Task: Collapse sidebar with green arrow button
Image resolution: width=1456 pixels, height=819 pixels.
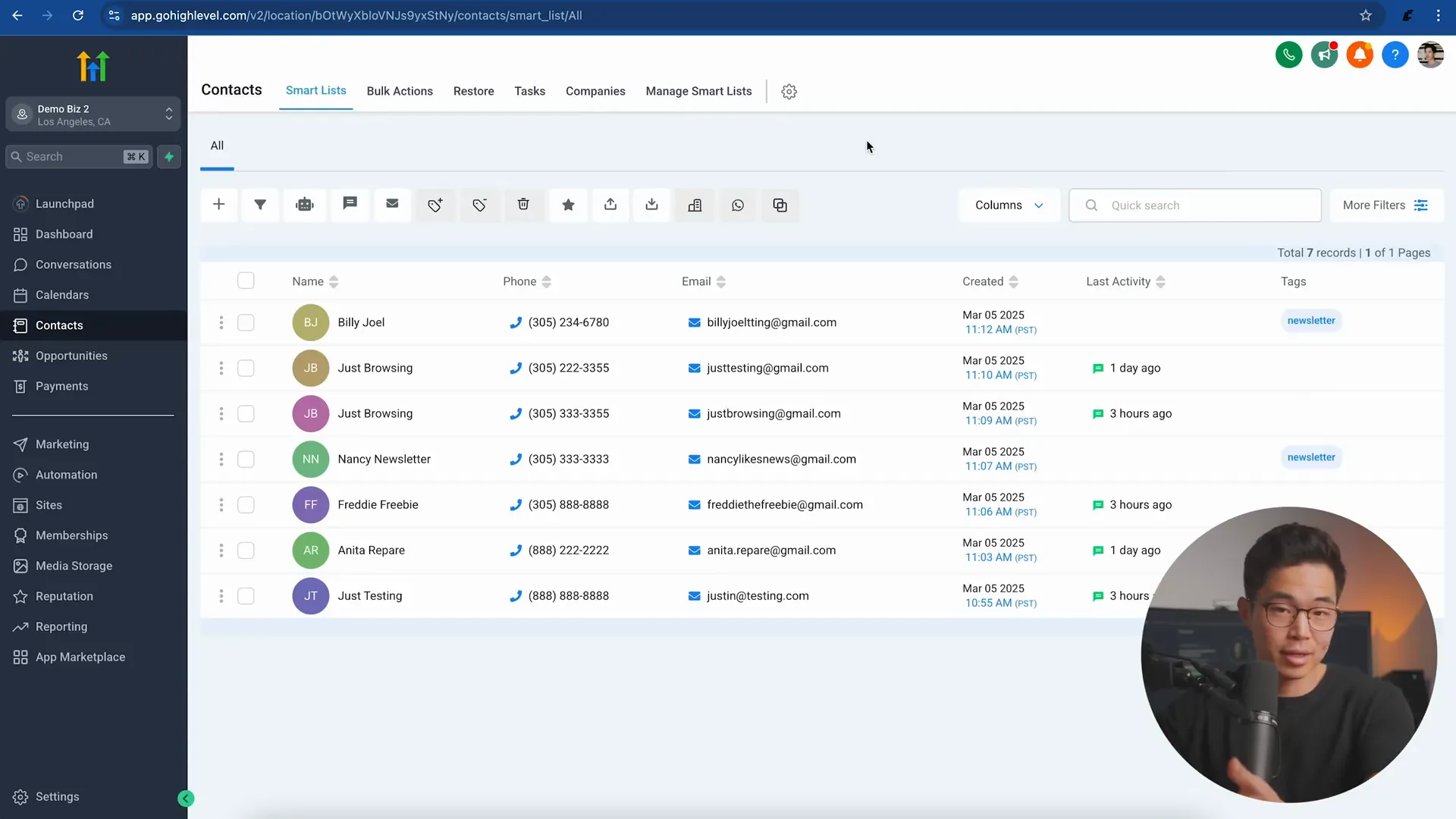Action: [186, 798]
